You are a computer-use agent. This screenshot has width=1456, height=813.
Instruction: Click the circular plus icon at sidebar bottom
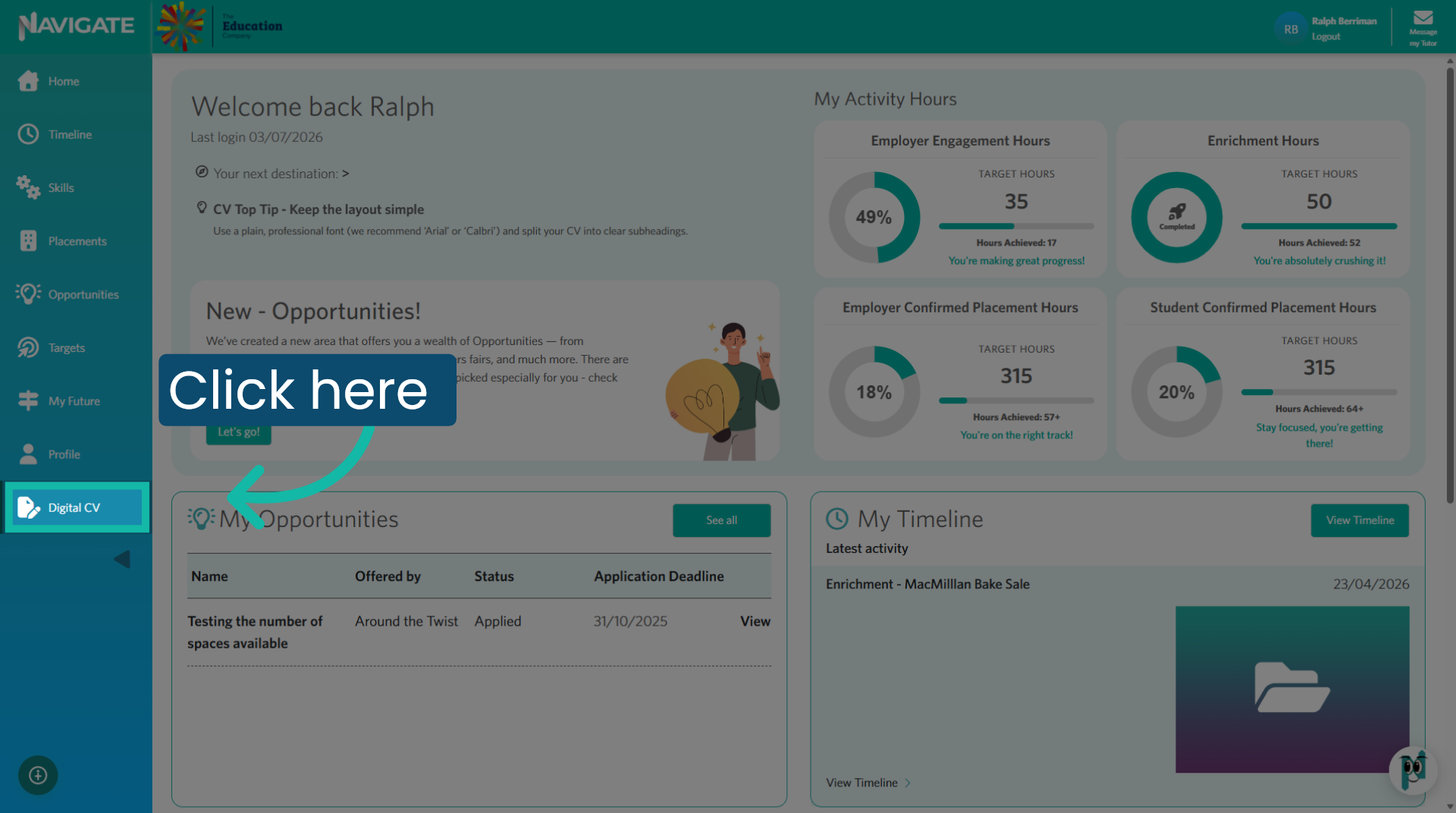pos(38,775)
